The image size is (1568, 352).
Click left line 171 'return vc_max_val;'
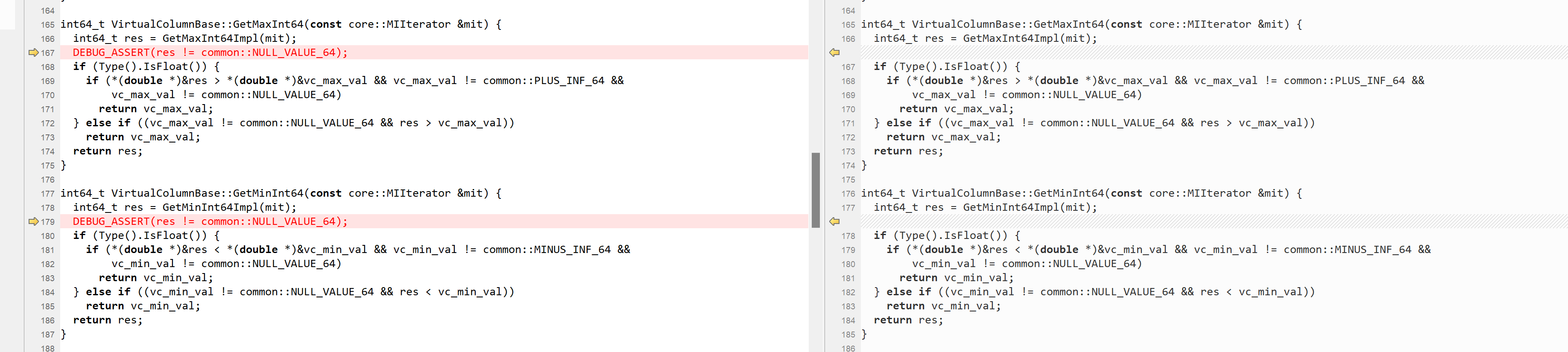pos(156,109)
